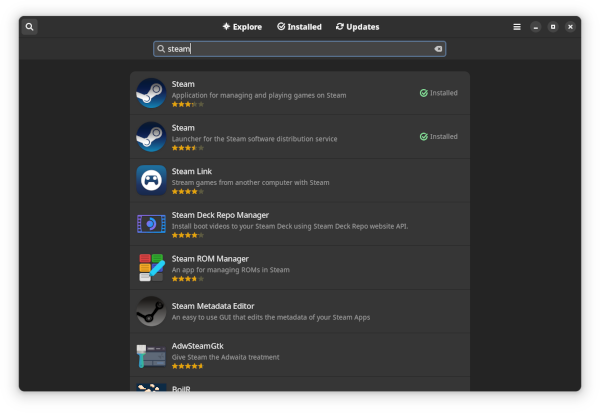The height and width of the screenshot is (413, 600).
Task: Open the Steam ROM Manager icon
Action: 151,268
